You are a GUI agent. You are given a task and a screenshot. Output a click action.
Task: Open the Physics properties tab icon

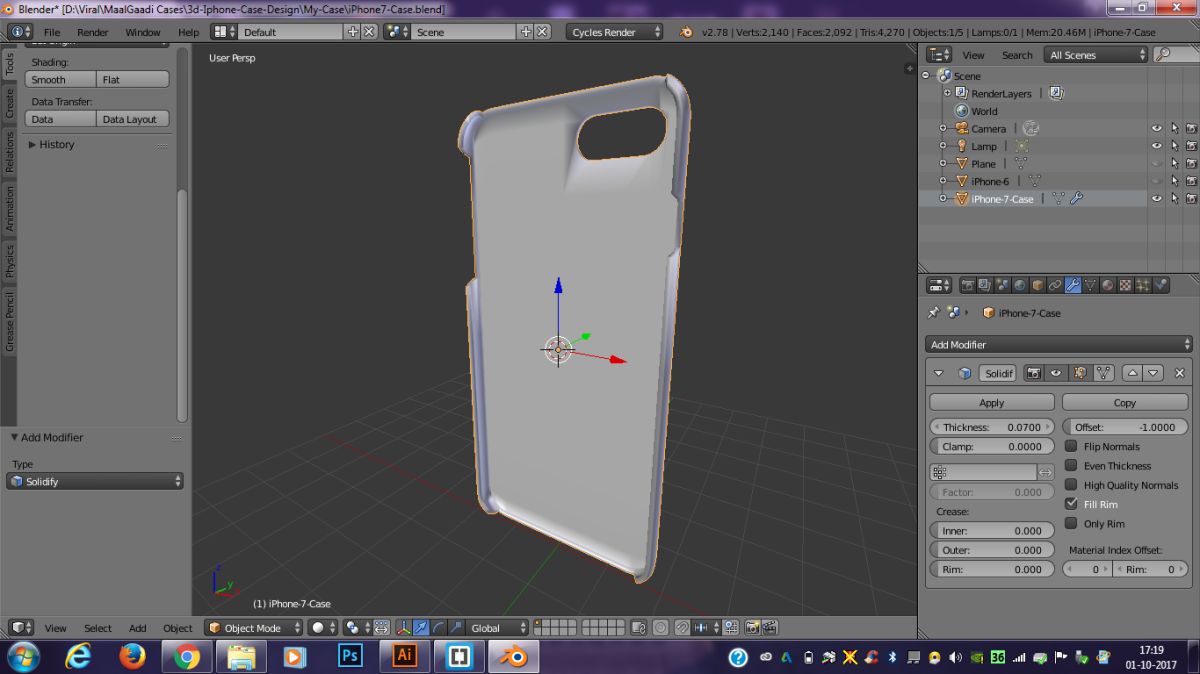point(1160,285)
